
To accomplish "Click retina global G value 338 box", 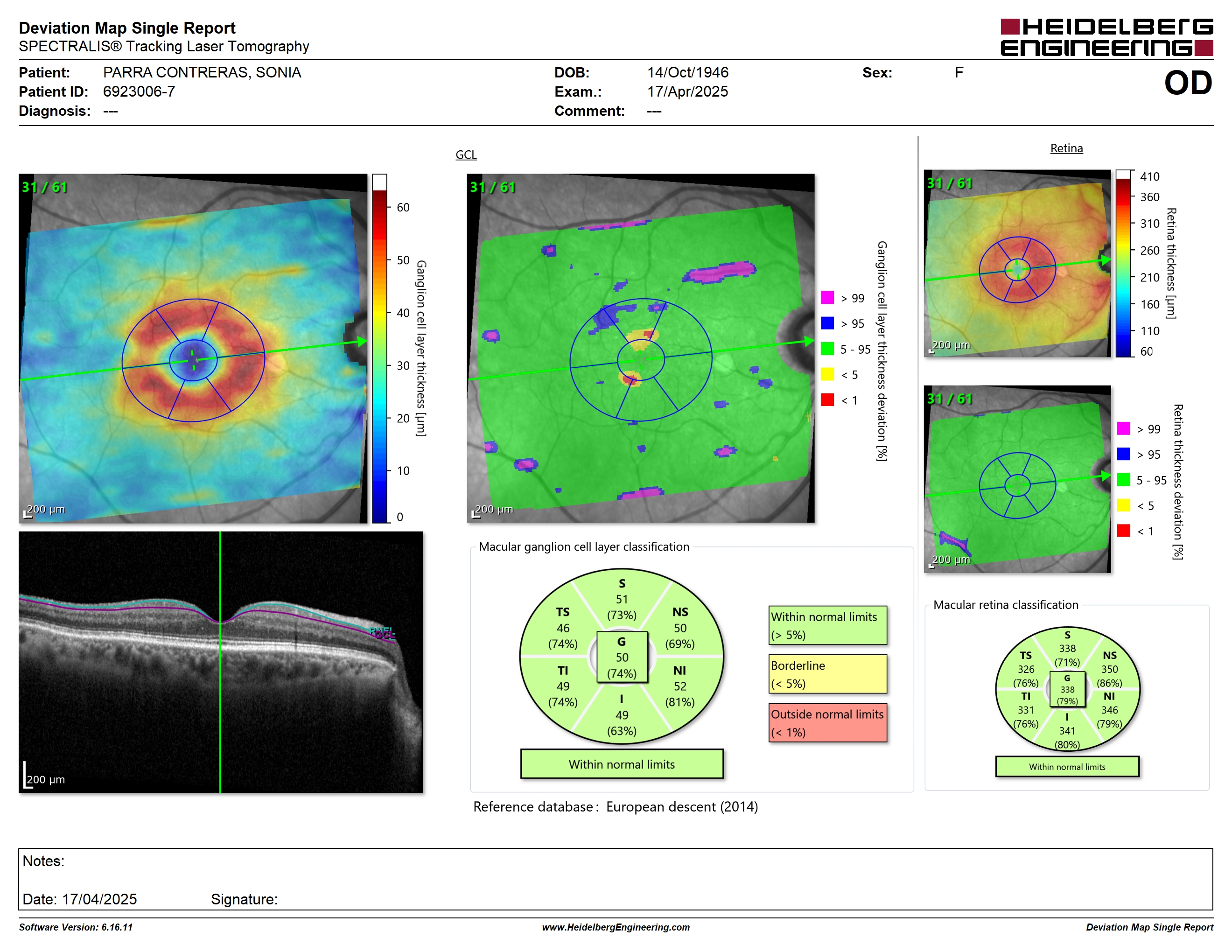I will pyautogui.click(x=1067, y=689).
